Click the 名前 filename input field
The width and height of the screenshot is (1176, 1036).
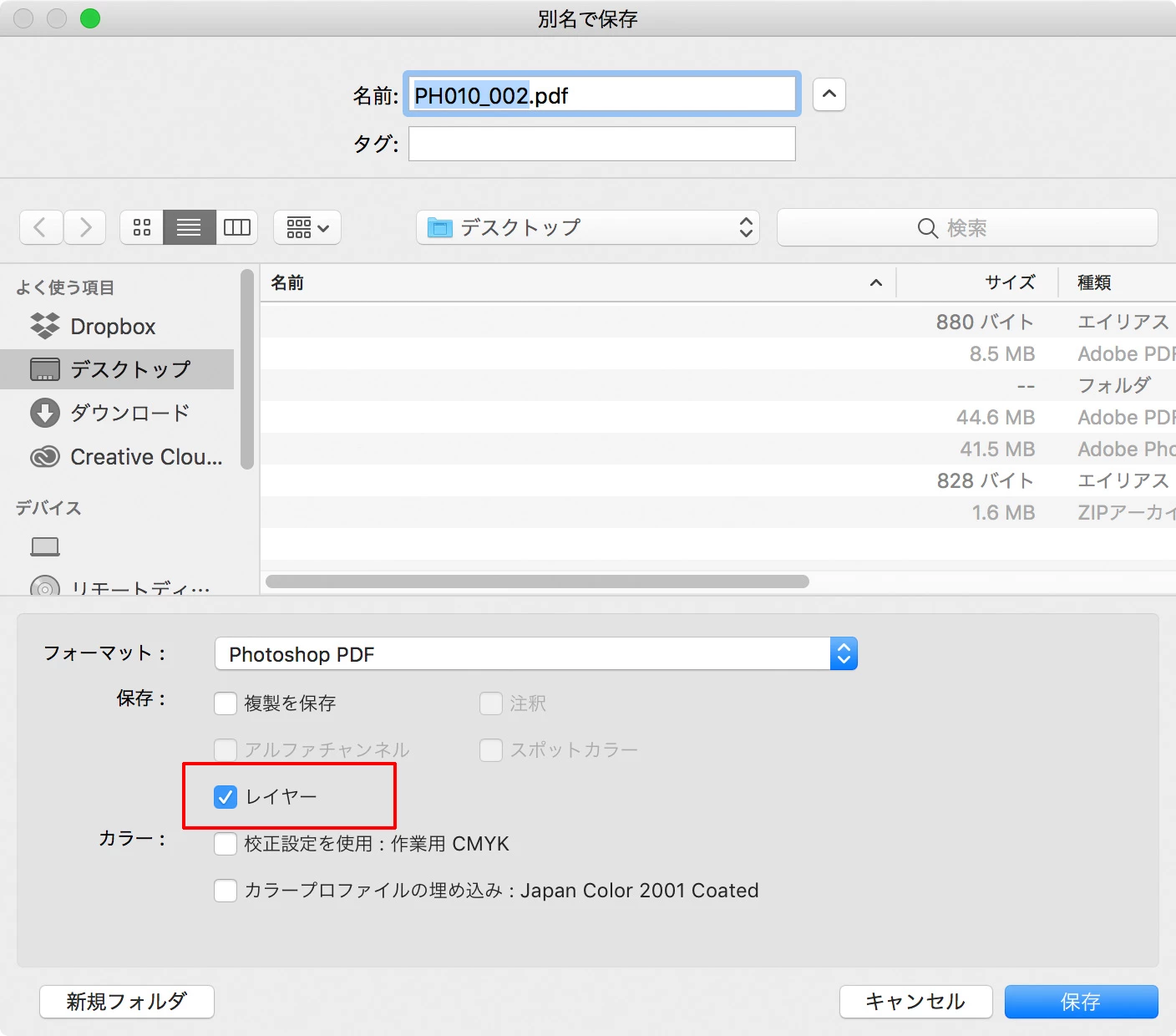point(602,94)
